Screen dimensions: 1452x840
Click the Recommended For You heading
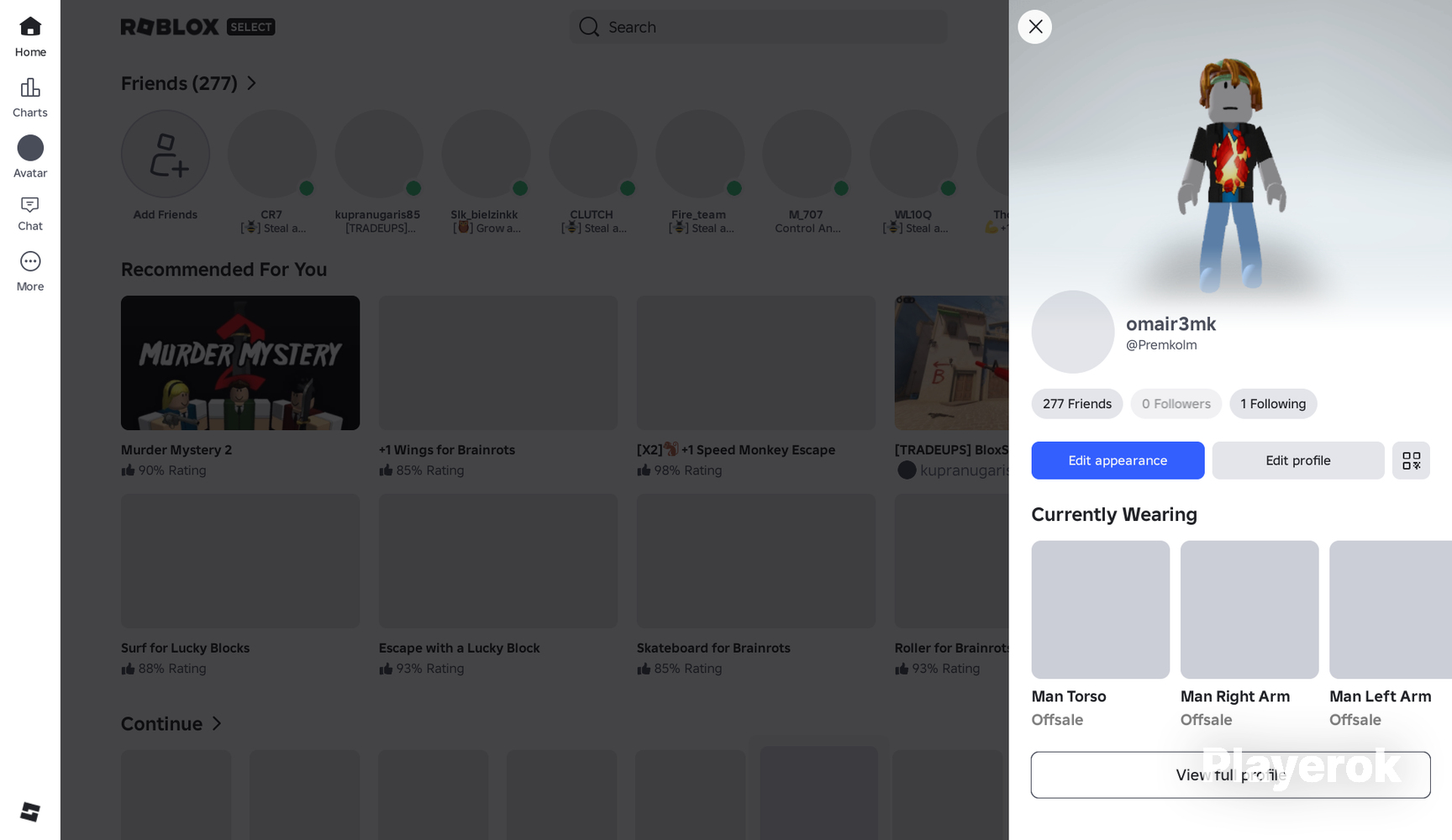pos(224,270)
